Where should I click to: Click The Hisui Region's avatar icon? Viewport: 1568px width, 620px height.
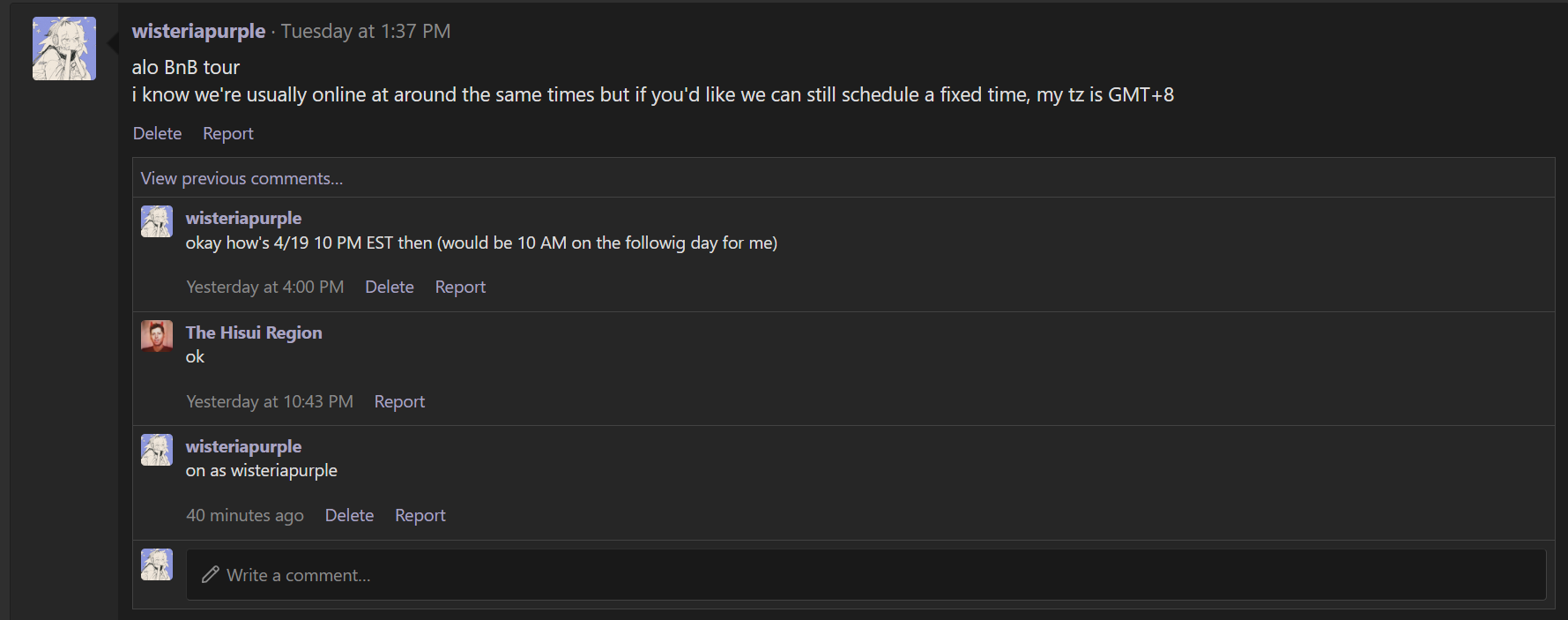click(x=157, y=336)
